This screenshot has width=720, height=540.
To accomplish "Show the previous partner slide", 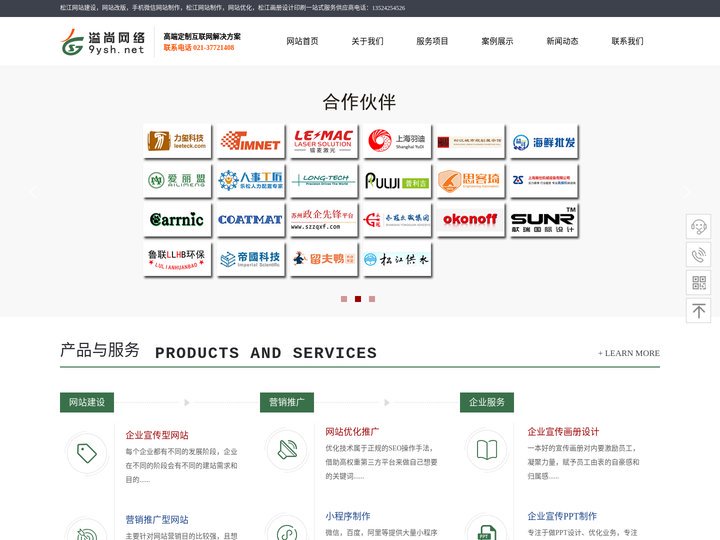I will [x=33, y=191].
